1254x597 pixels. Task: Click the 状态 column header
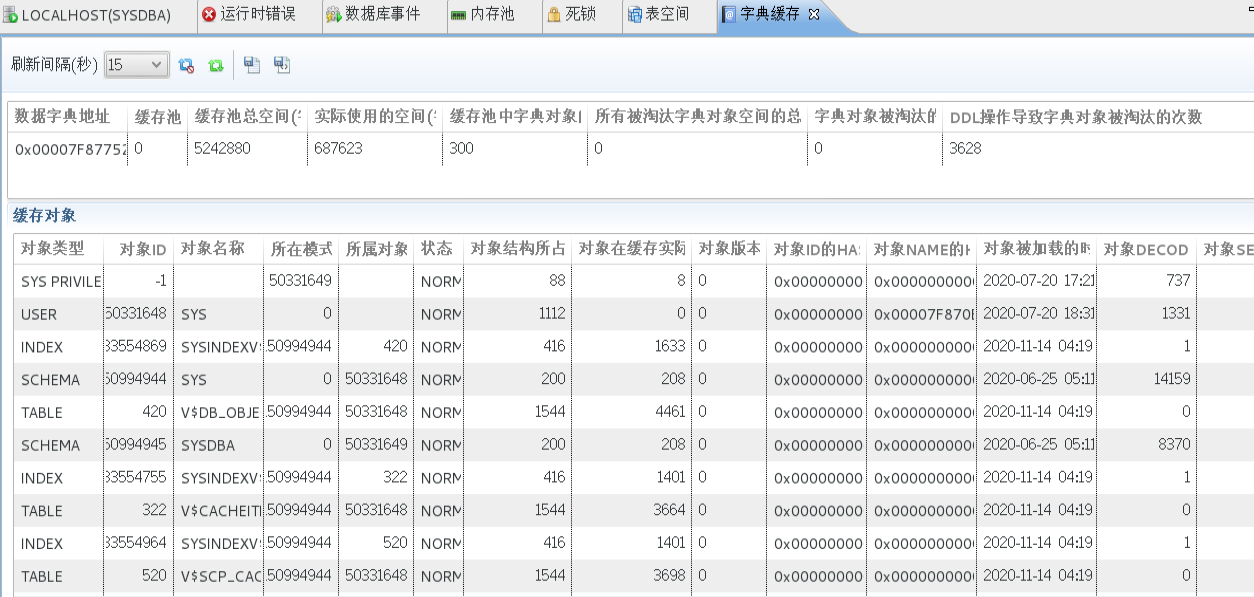[438, 249]
